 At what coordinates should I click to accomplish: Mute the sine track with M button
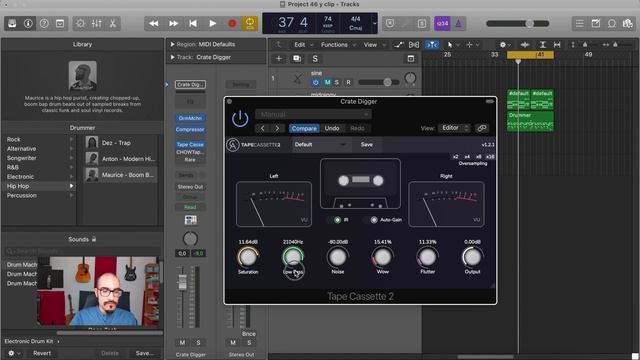(x=327, y=82)
